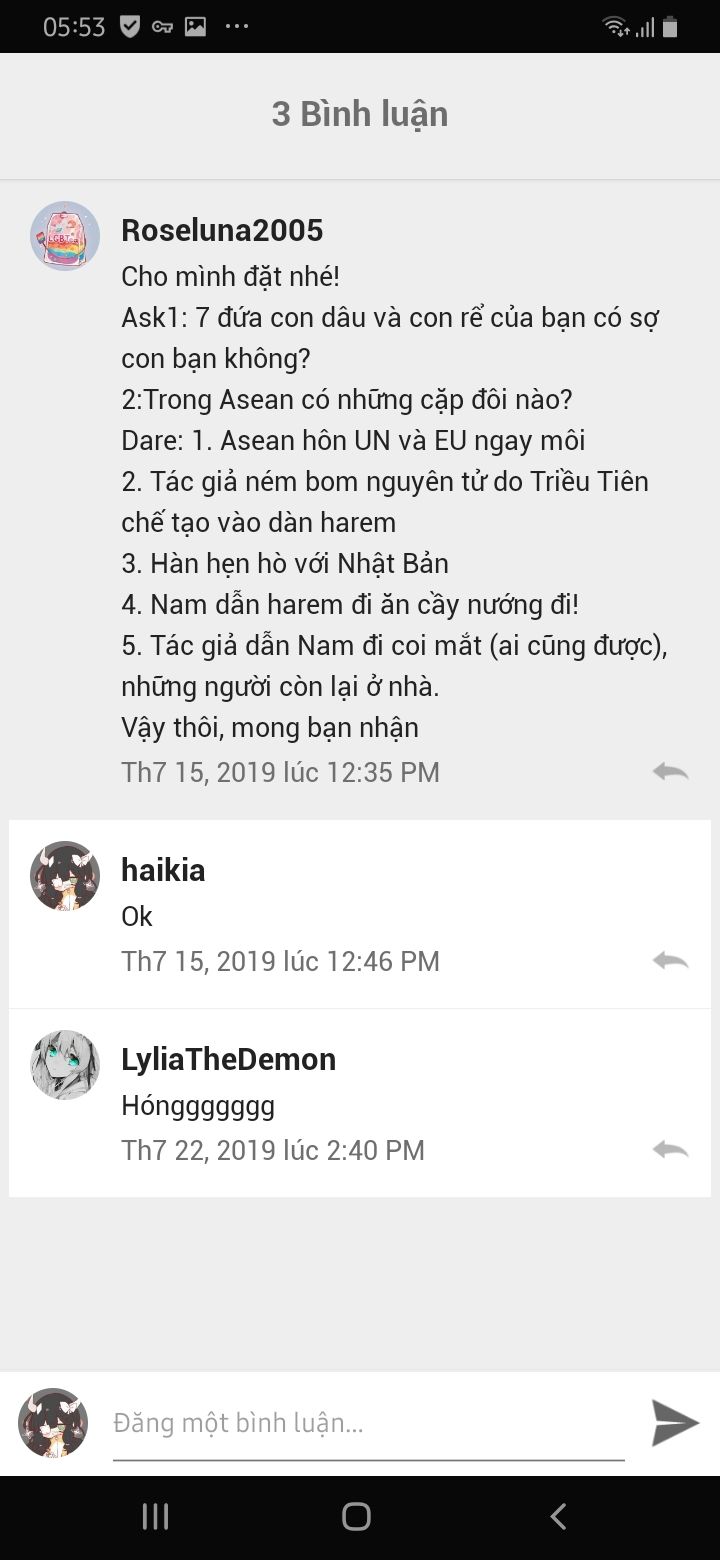Tap the shield icon in the status bar
Screen dimensions: 720x1560
tap(129, 27)
